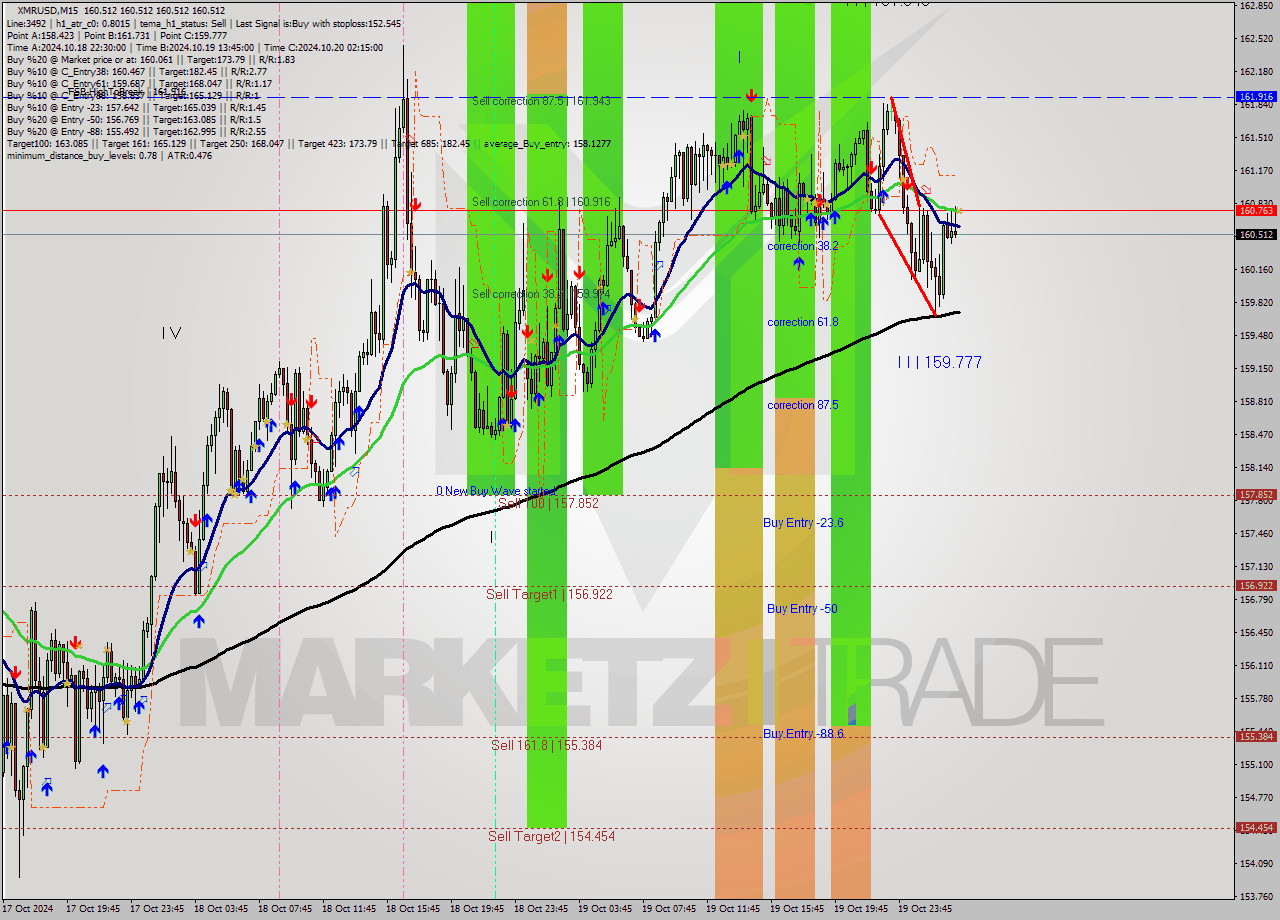Click the '17 Oct 23:45' time axis label

[157, 909]
